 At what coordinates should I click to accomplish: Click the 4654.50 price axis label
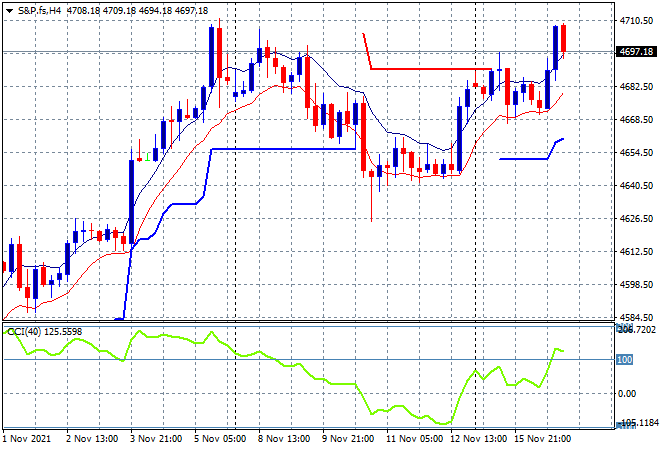coord(636,152)
